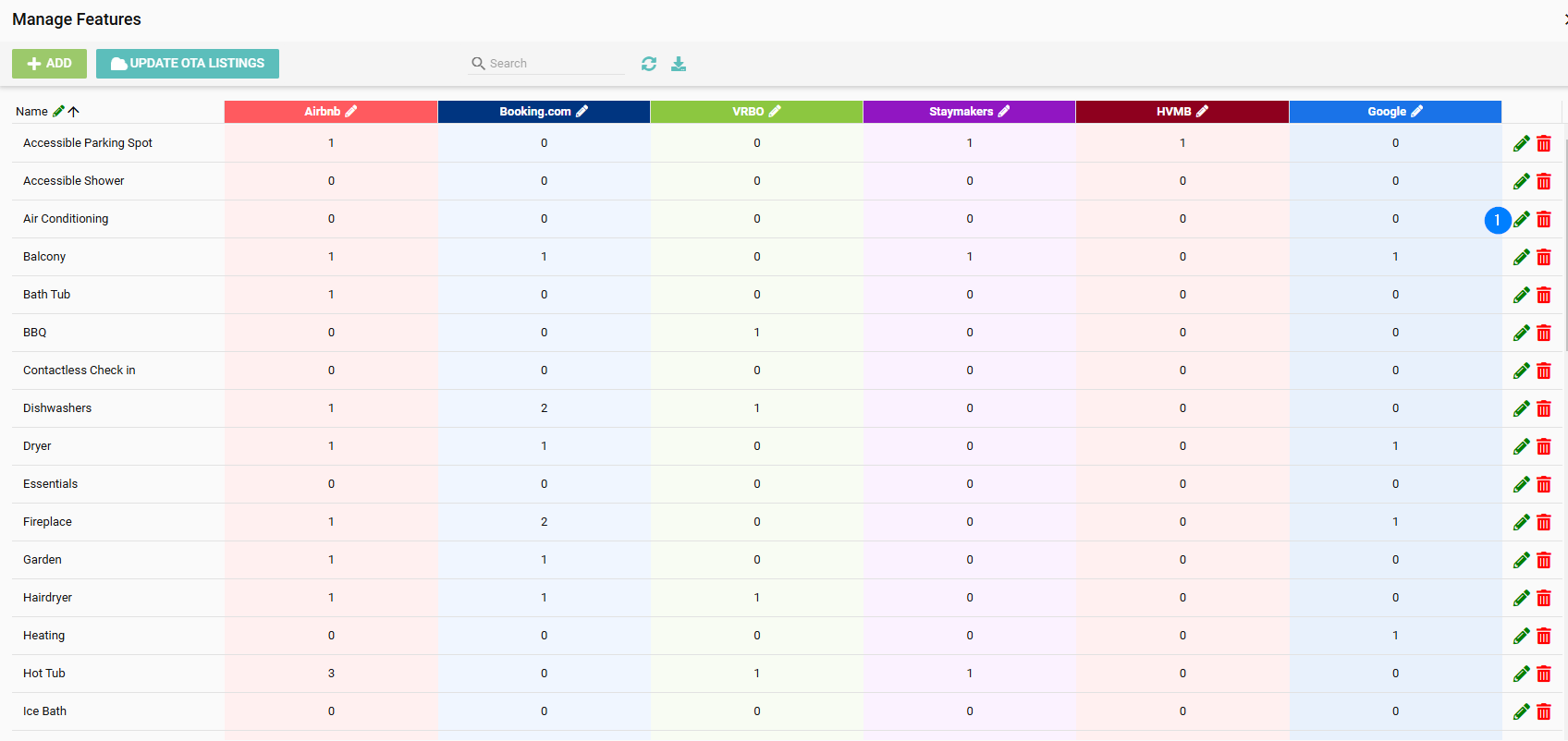
Task: Click the download icon in toolbar
Action: tap(679, 64)
